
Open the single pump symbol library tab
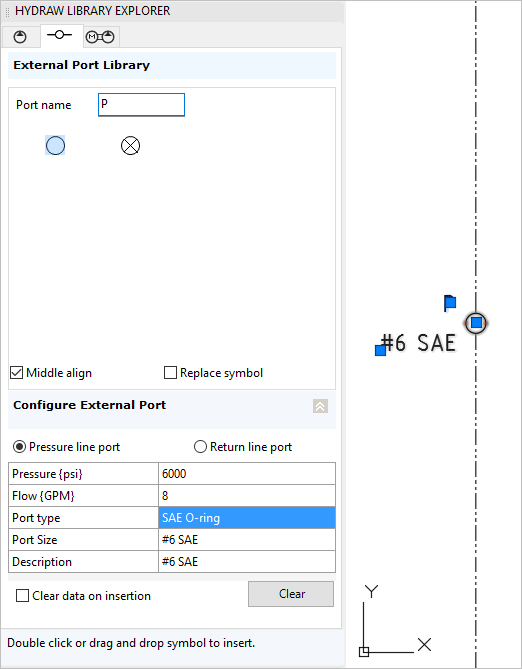coord(20,37)
